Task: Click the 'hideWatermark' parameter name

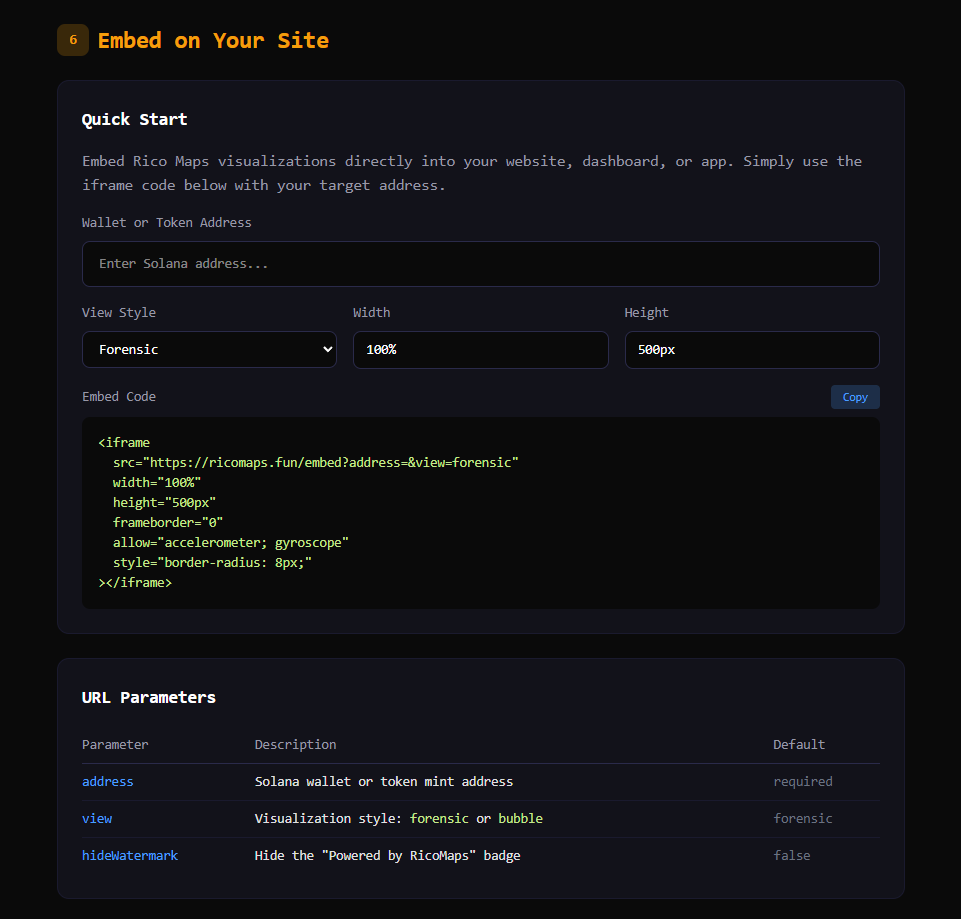Action: coord(130,855)
